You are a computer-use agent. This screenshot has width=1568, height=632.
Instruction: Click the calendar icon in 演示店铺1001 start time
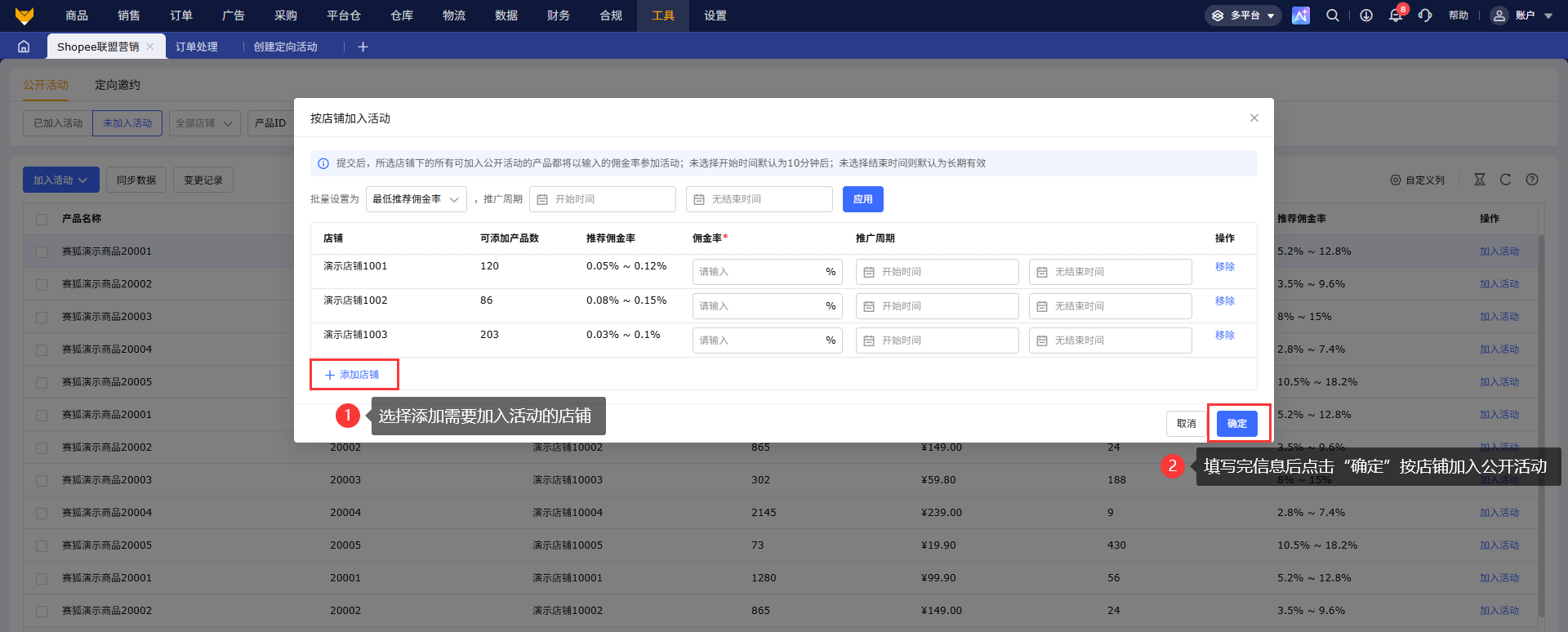pyautogui.click(x=869, y=272)
